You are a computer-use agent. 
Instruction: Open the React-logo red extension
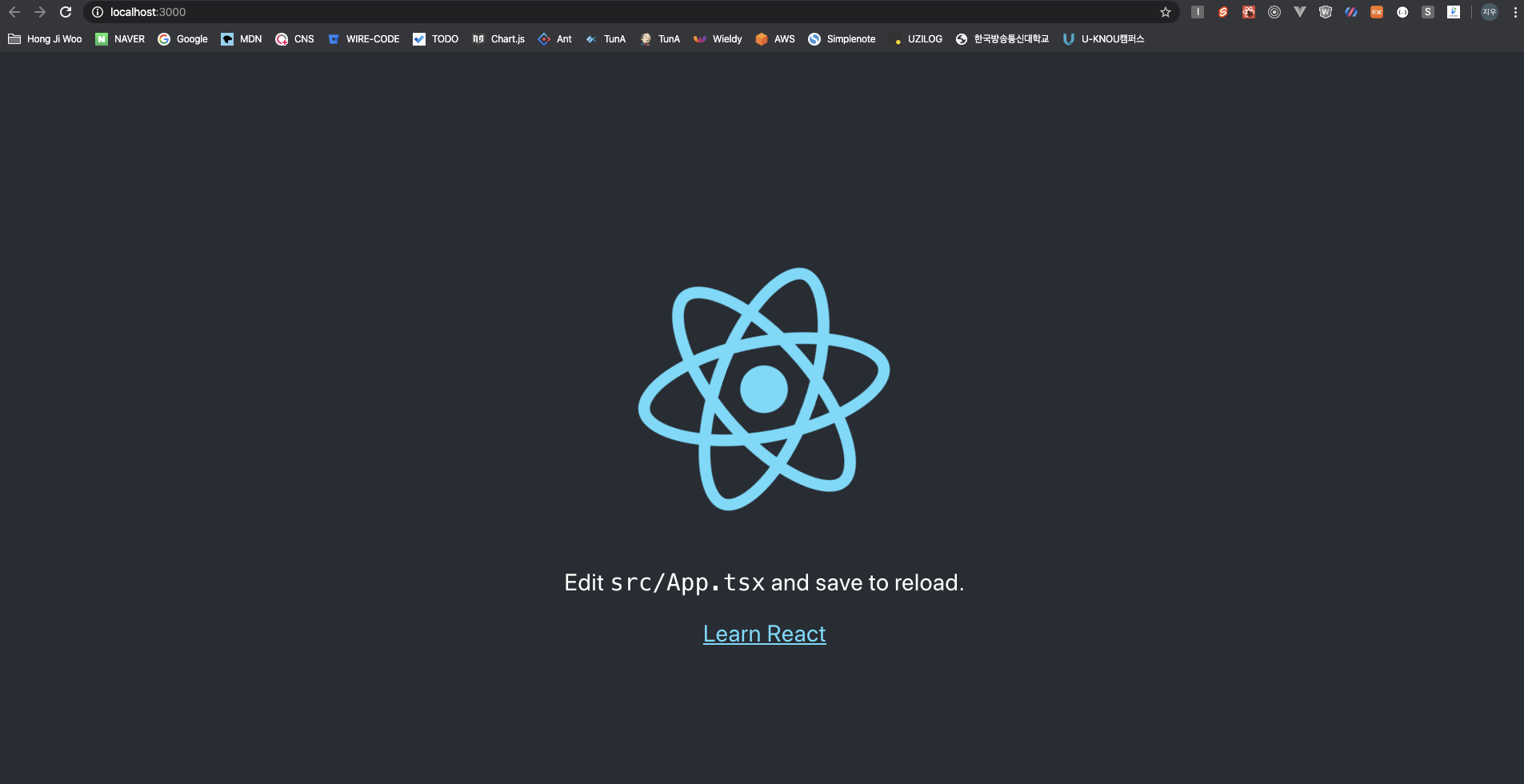(x=1249, y=12)
